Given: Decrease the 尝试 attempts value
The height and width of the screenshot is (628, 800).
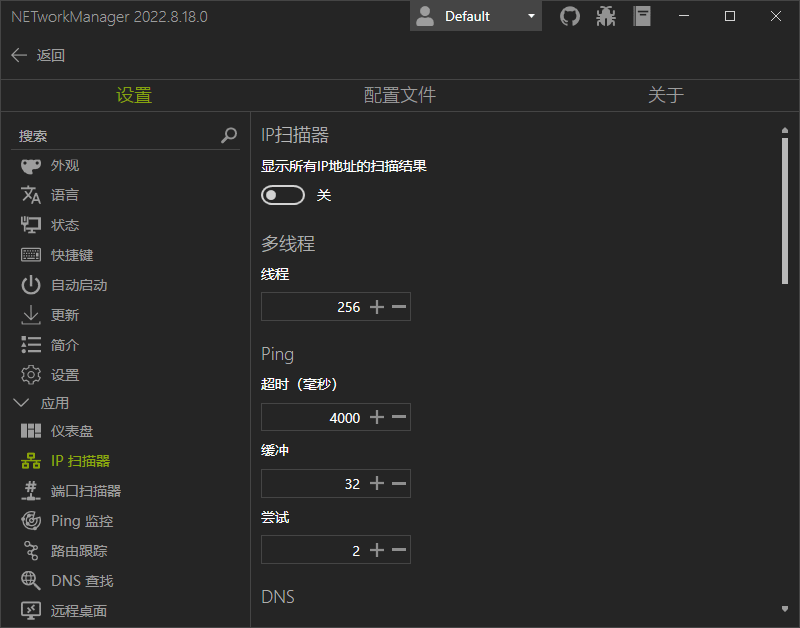Looking at the screenshot, I should coord(399,550).
